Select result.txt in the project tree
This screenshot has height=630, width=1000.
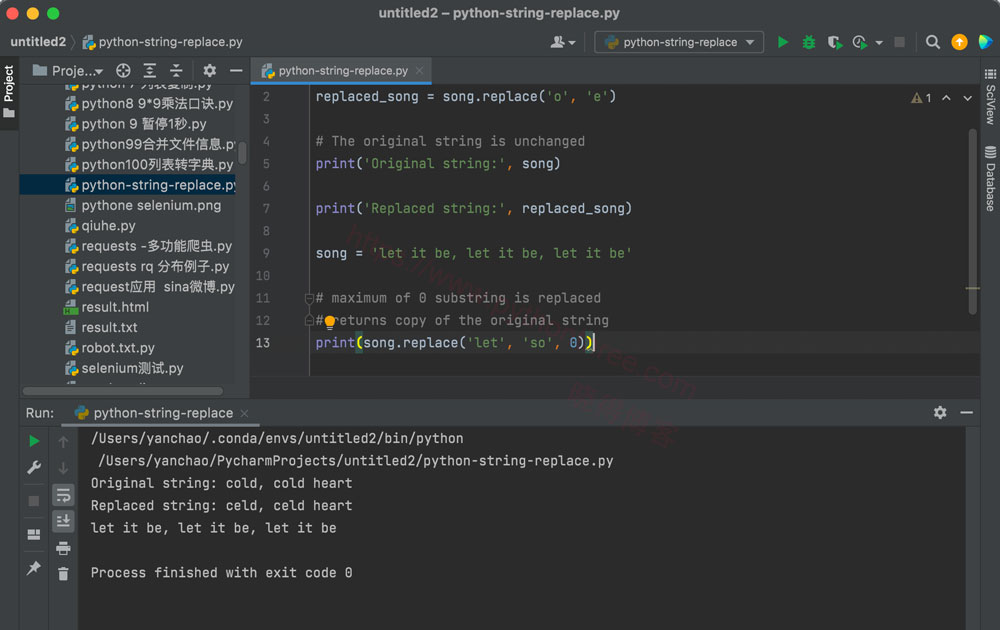(101, 327)
